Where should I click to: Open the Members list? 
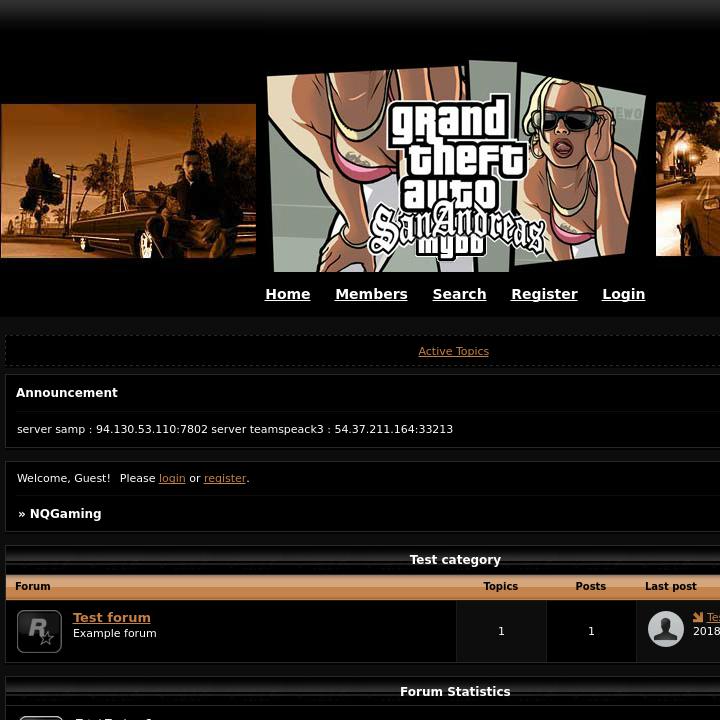point(371,294)
